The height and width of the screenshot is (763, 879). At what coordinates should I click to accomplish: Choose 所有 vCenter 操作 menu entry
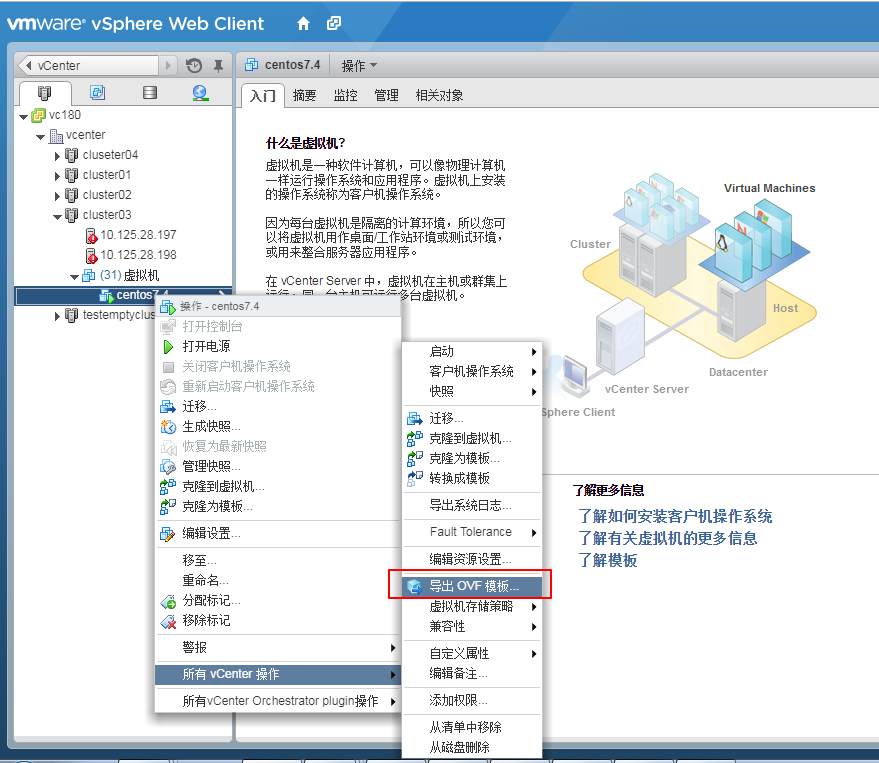(x=279, y=674)
